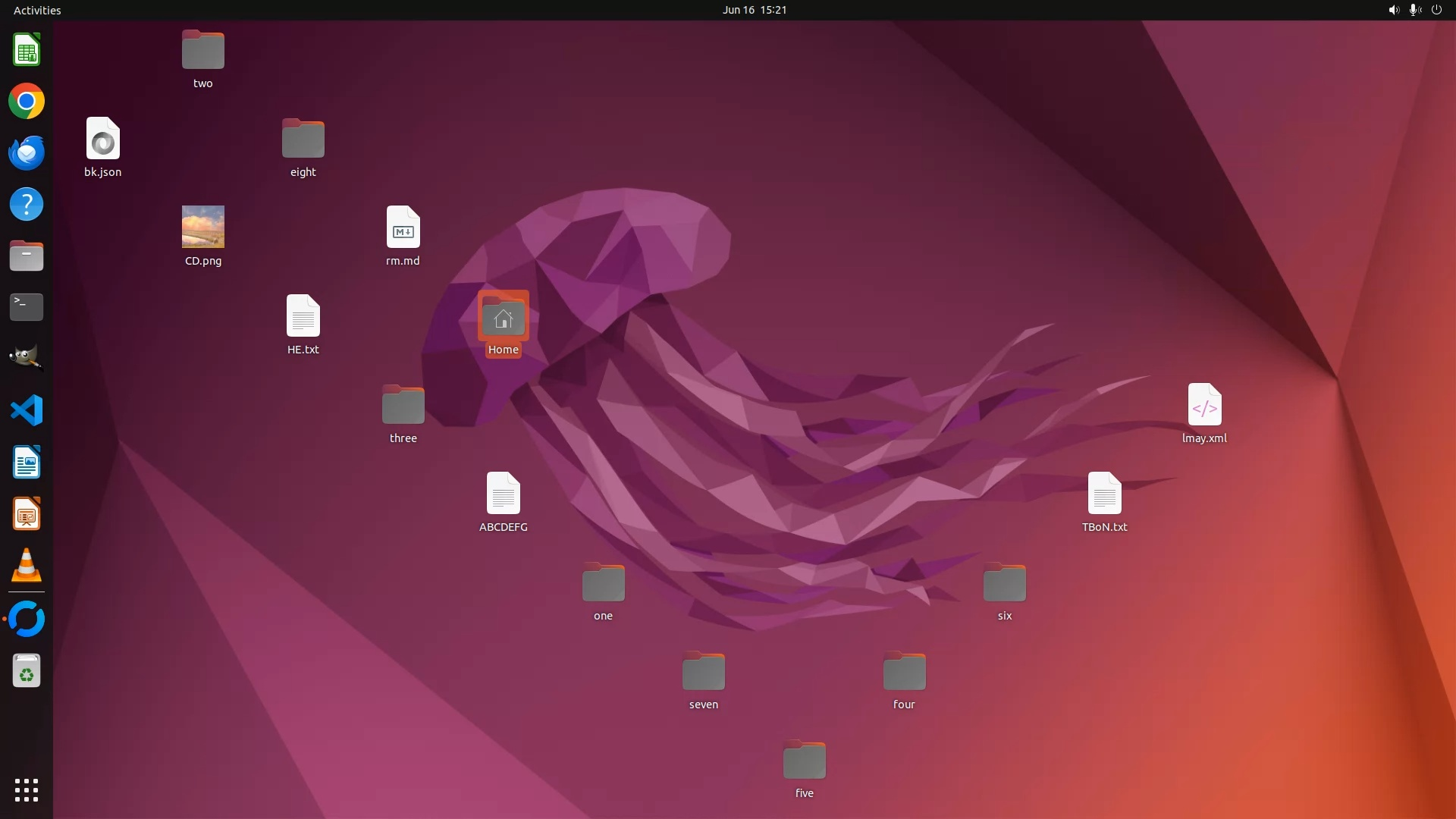Launch Terminal from the dock

pos(27,307)
